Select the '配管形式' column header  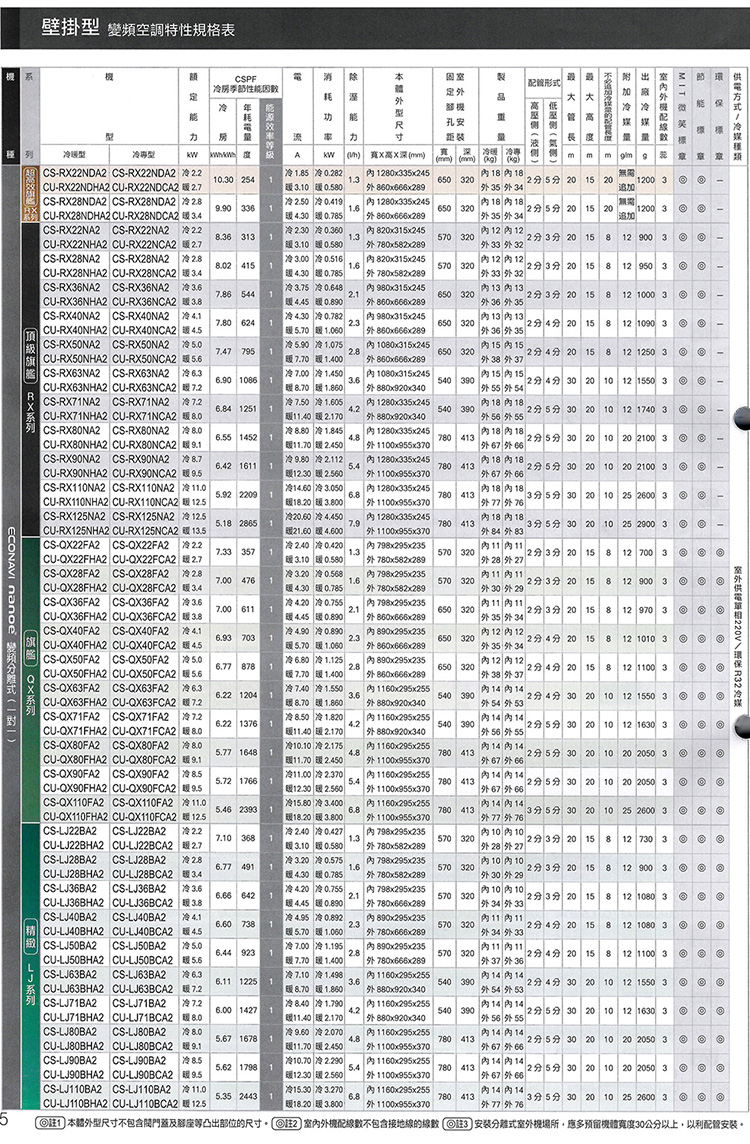[x=543, y=82]
